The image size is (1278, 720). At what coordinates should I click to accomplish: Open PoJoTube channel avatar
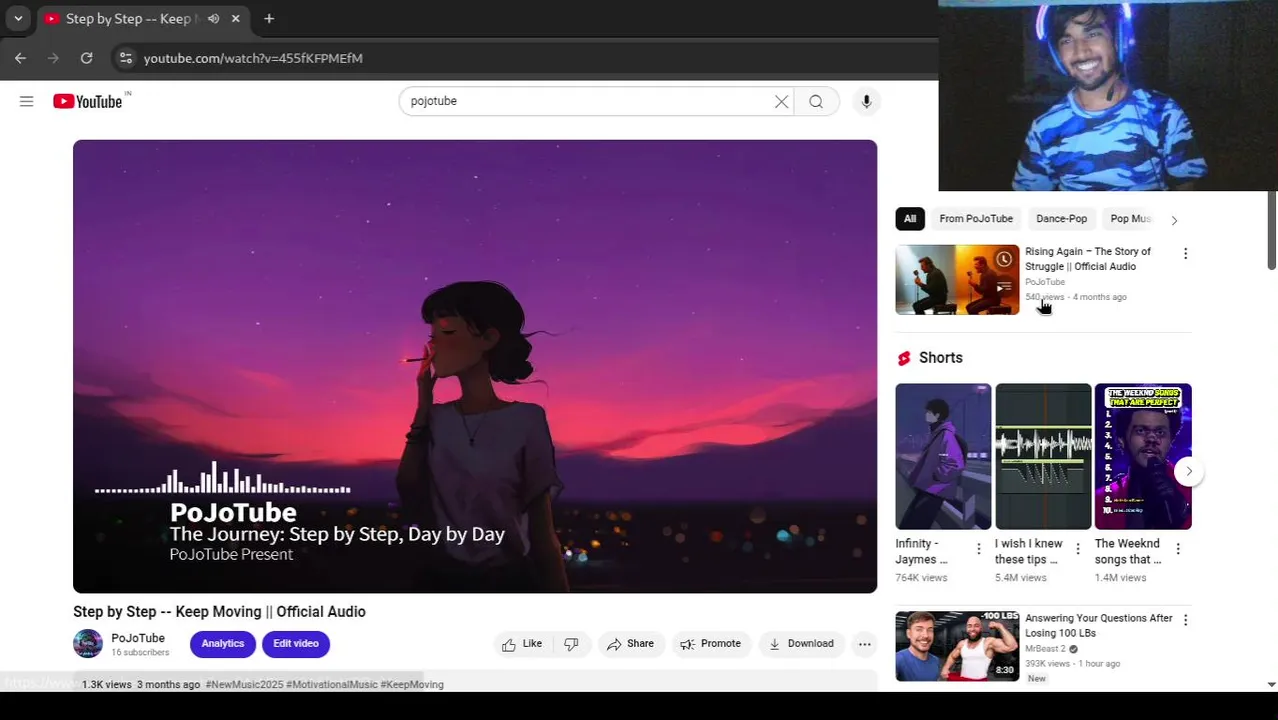88,644
